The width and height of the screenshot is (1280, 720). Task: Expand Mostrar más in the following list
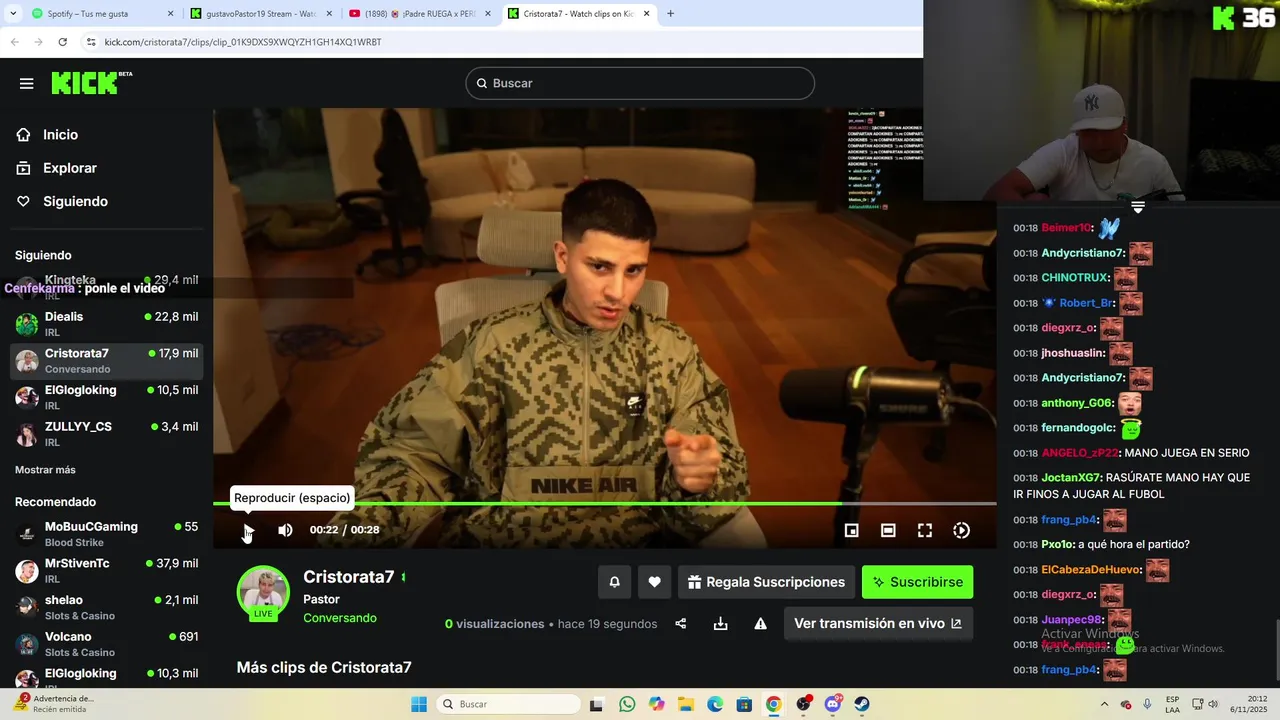click(x=45, y=470)
